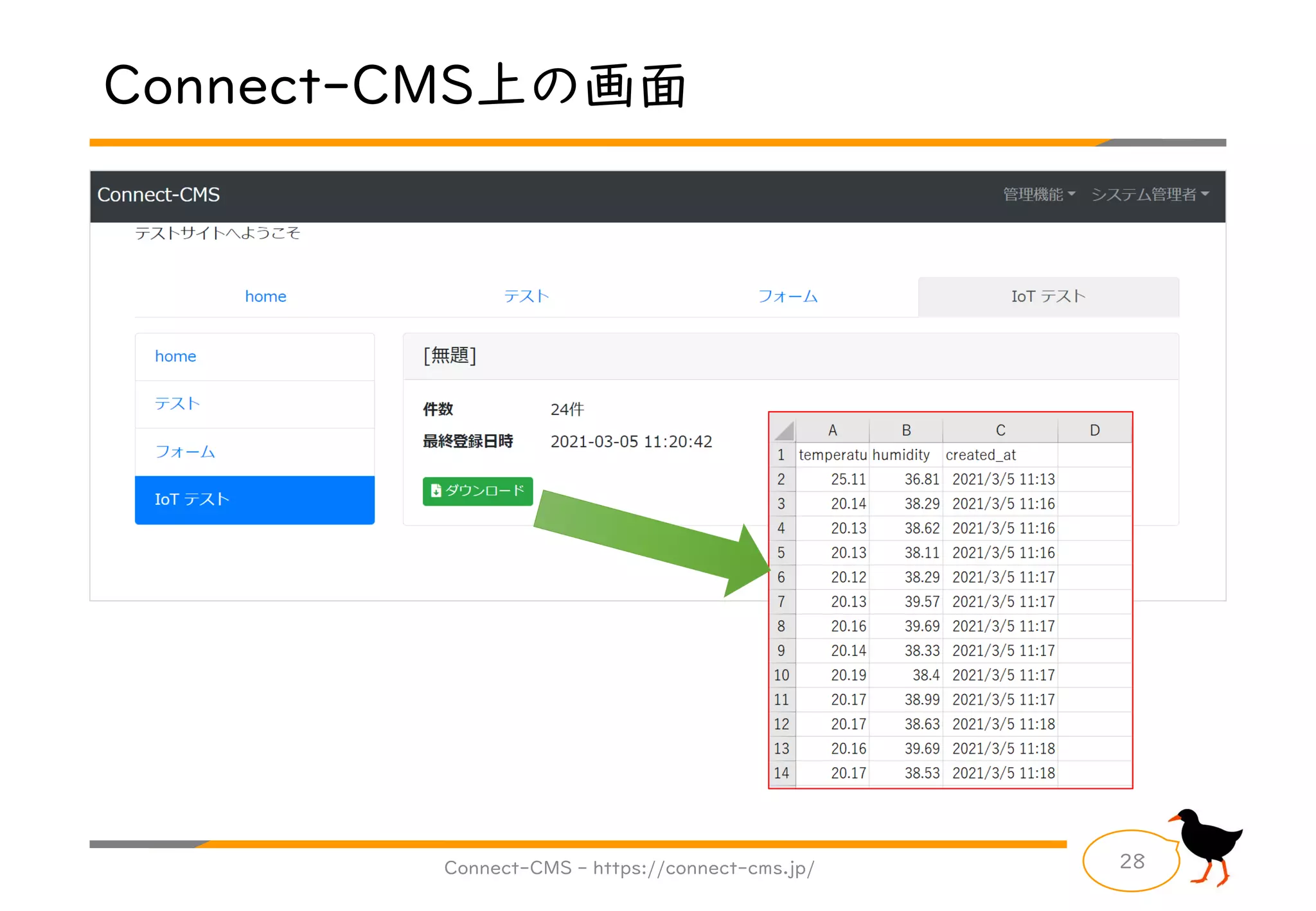Image resolution: width=1316 pixels, height=911 pixels.
Task: Open フォーム in the sidebar menu
Action: point(254,452)
